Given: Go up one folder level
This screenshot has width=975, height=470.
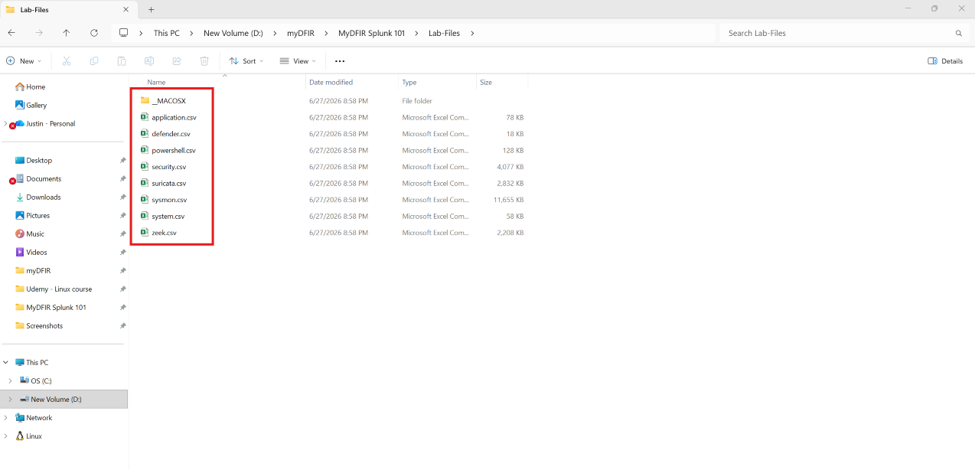Looking at the screenshot, I should coord(67,33).
